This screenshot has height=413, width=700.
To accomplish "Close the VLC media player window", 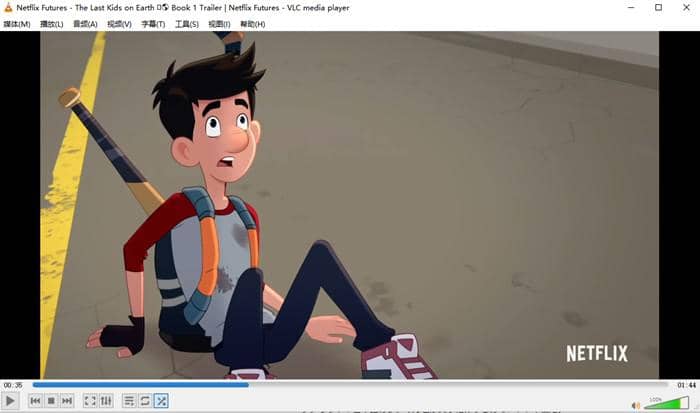I will 686,8.
